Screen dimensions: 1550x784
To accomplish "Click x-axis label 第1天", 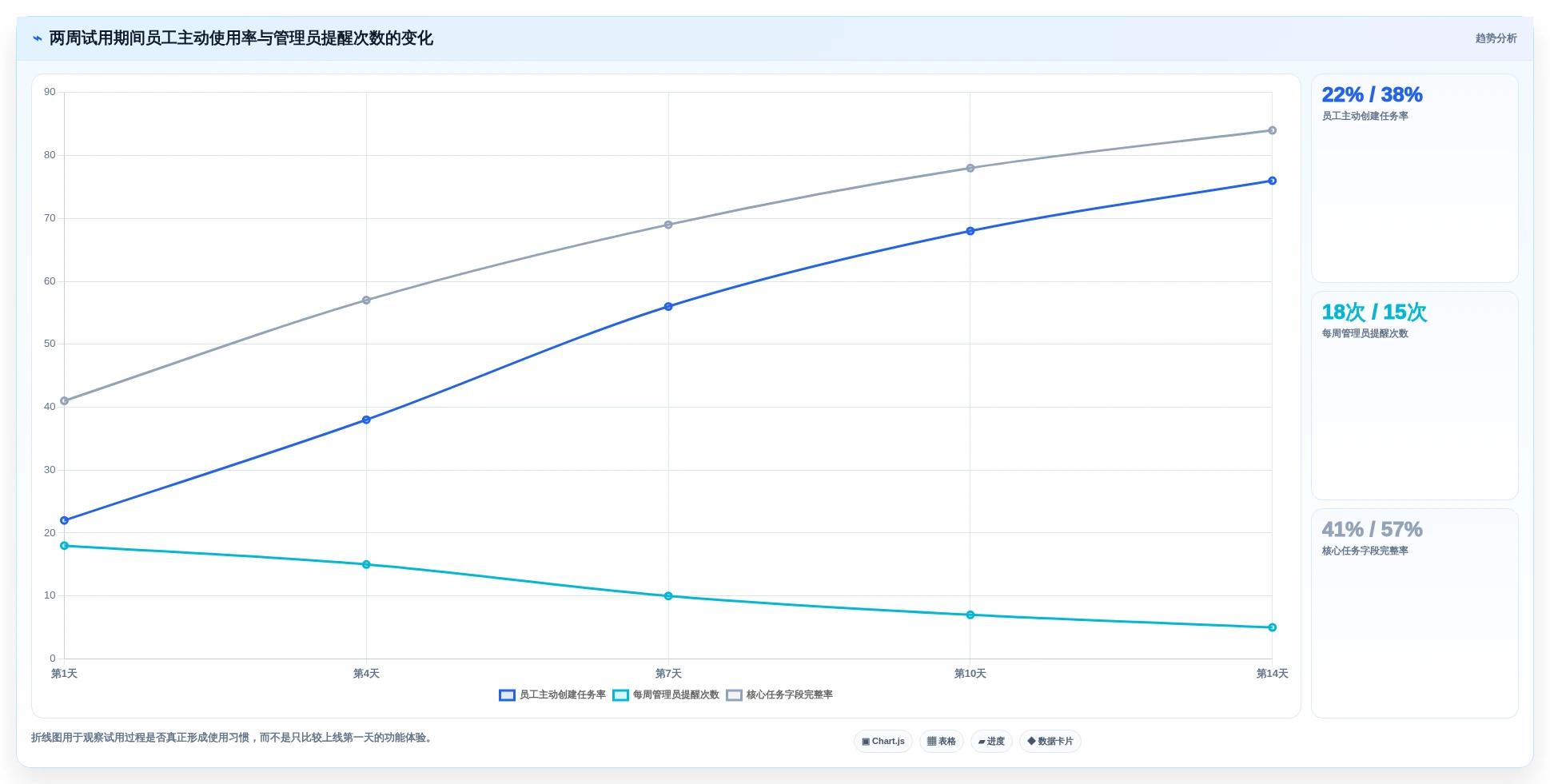I will (65, 674).
